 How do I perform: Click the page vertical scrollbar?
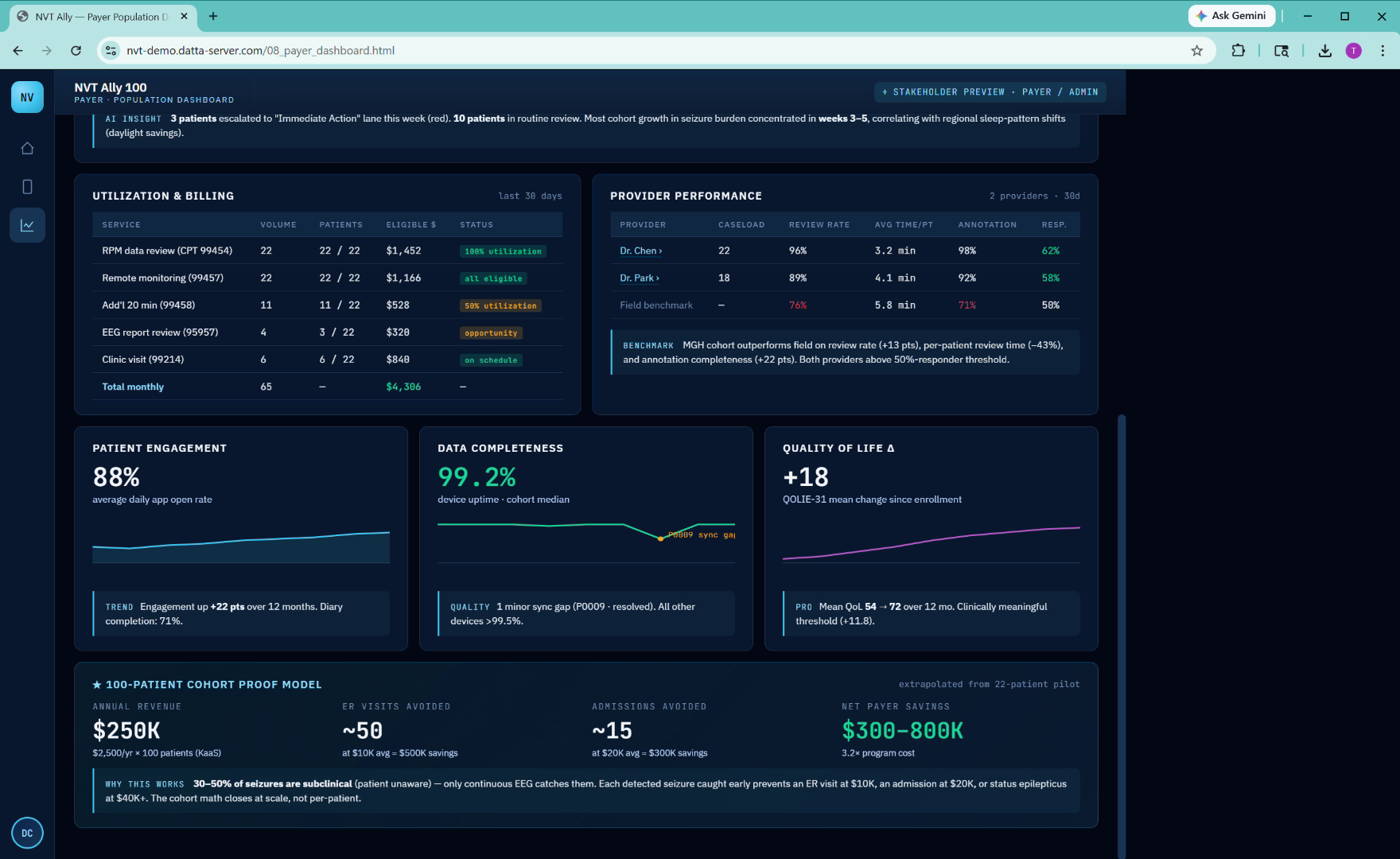pyautogui.click(x=1122, y=636)
